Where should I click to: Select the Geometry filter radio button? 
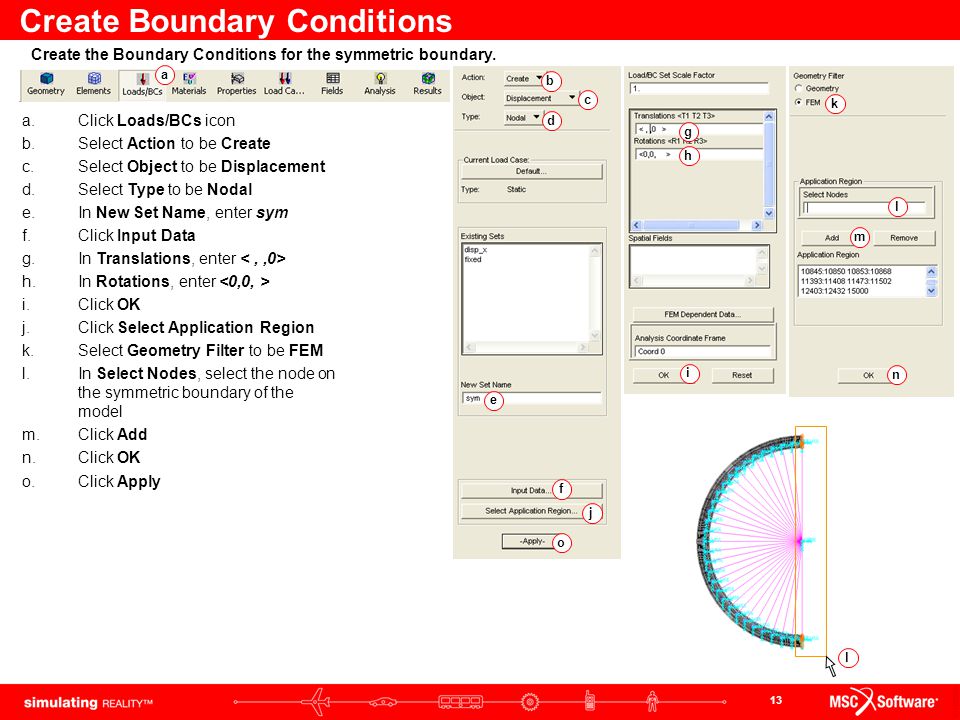798,89
